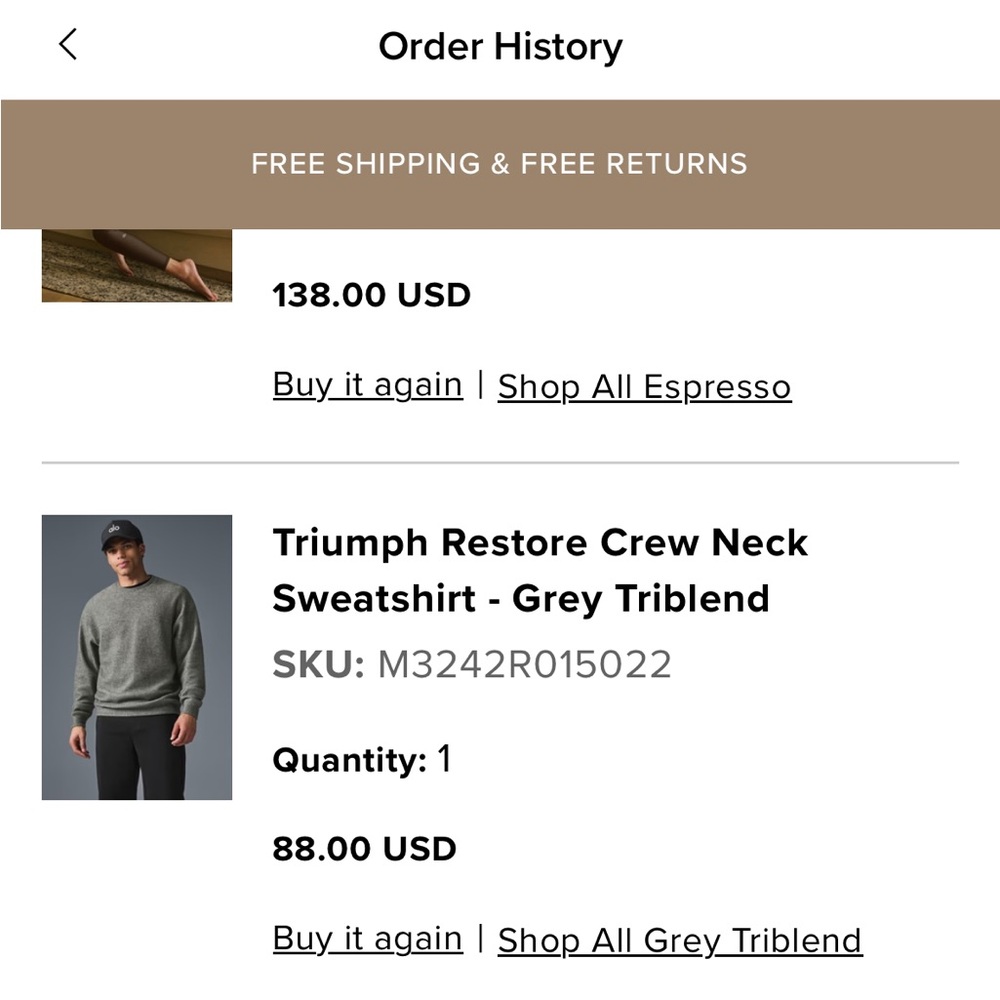Click the Quantity: 1 label

click(360, 759)
